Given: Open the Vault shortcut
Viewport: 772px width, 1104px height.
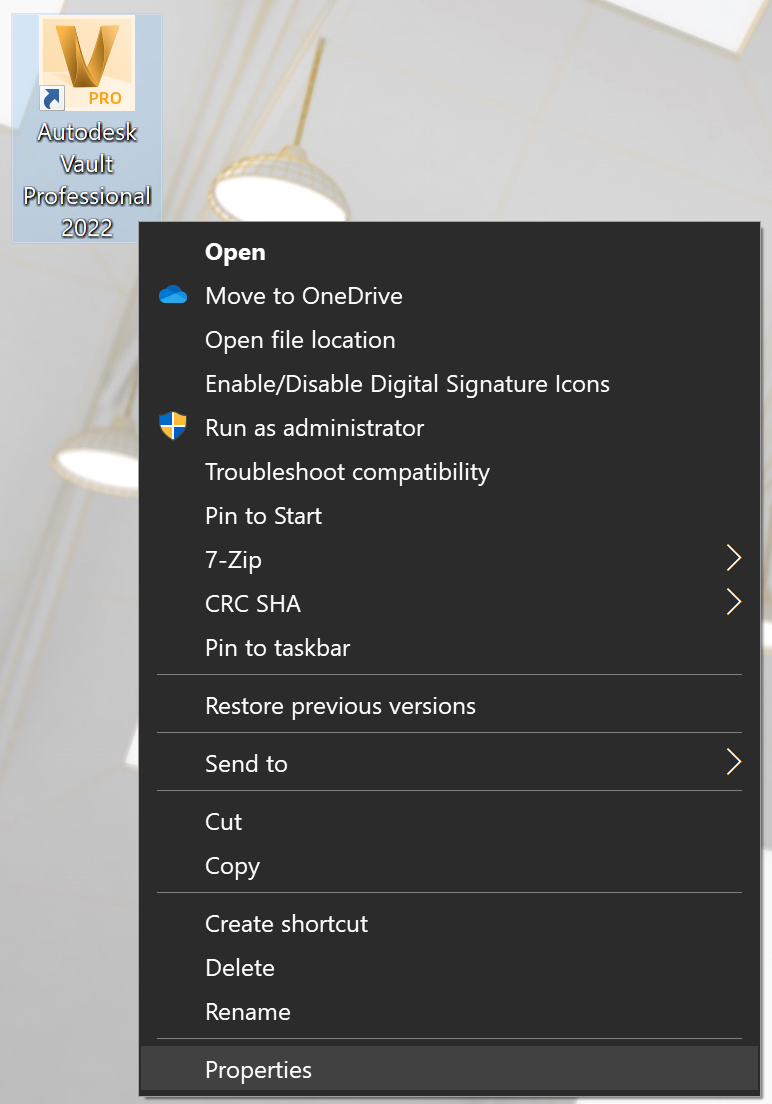Looking at the screenshot, I should [235, 252].
